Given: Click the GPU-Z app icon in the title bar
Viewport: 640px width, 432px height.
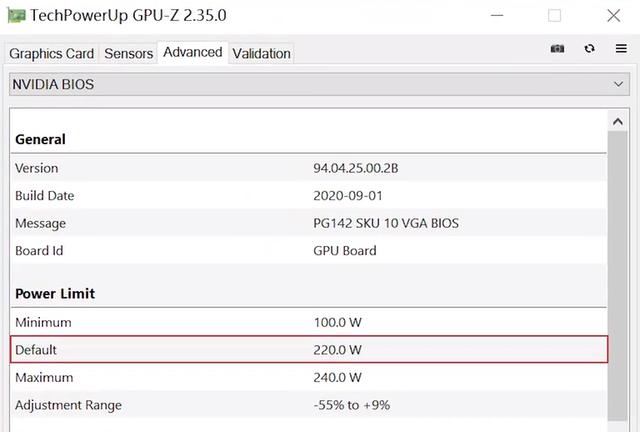Looking at the screenshot, I should (x=16, y=16).
